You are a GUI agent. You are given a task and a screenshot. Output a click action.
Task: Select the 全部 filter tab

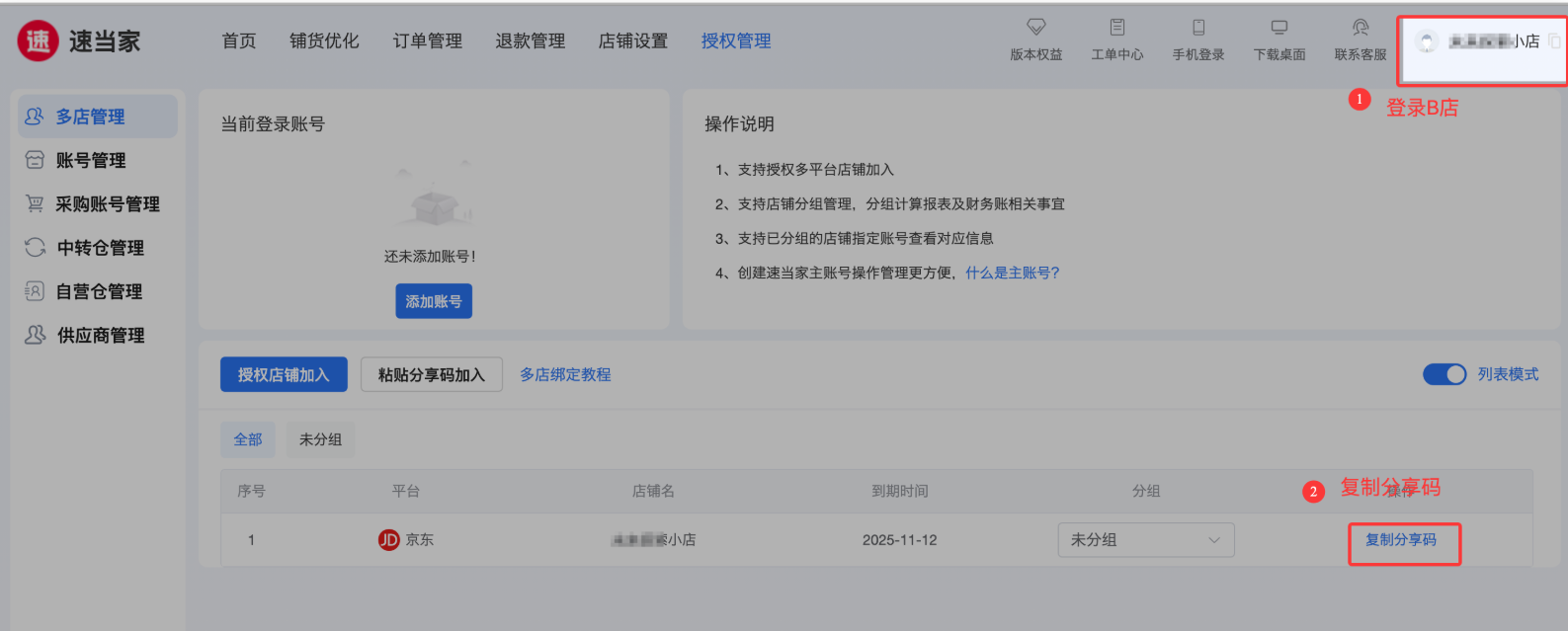coord(248,439)
